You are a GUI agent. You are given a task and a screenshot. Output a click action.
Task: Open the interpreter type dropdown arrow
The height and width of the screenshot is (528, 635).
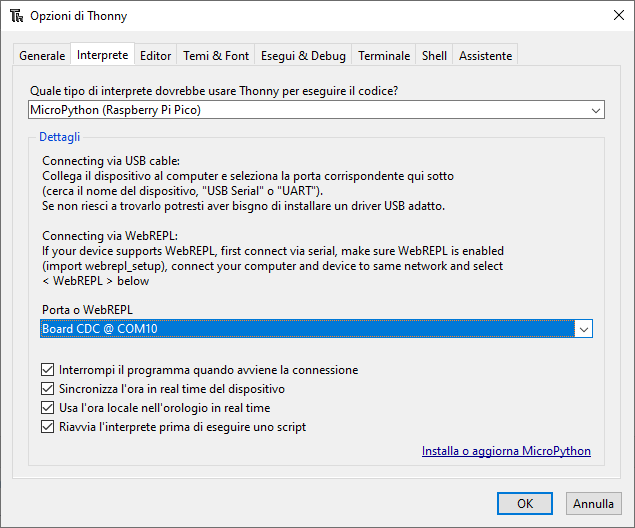(x=595, y=110)
